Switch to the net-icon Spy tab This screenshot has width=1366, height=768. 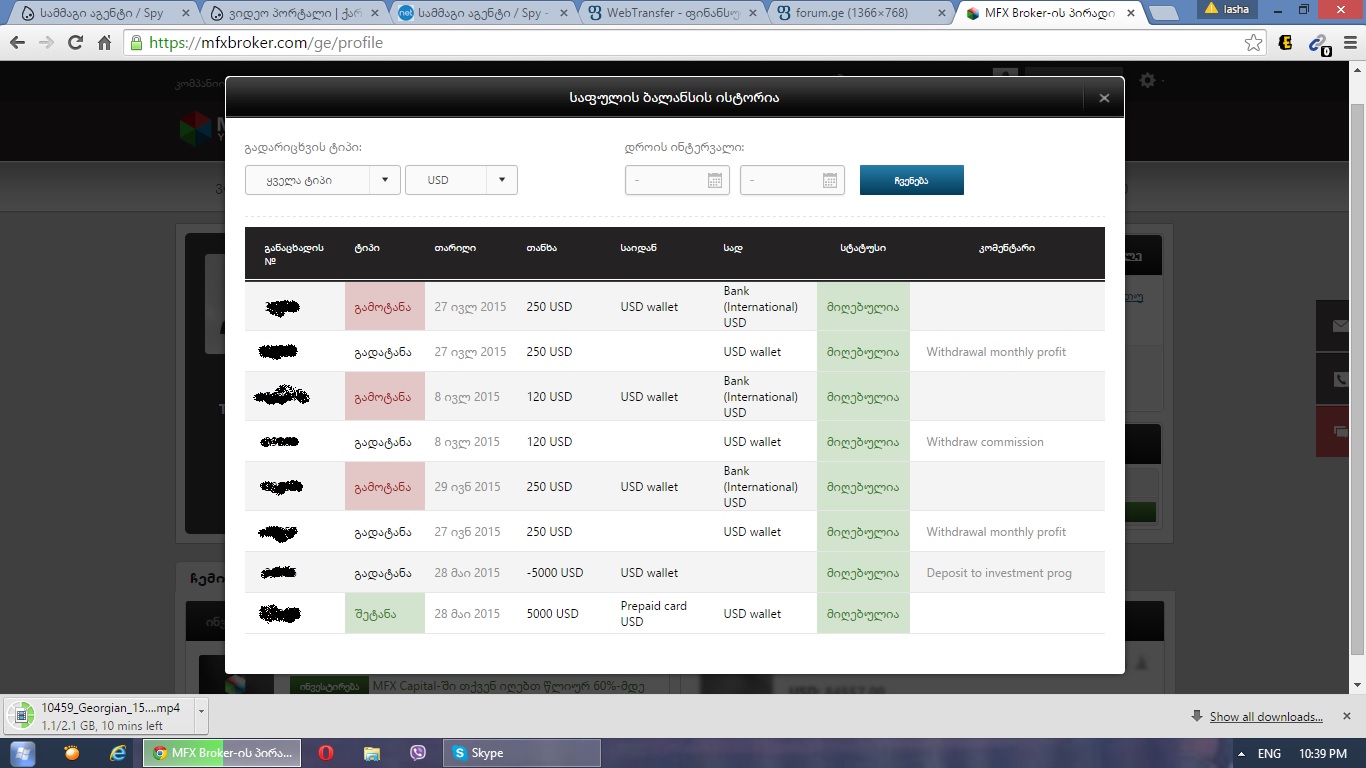pos(483,13)
